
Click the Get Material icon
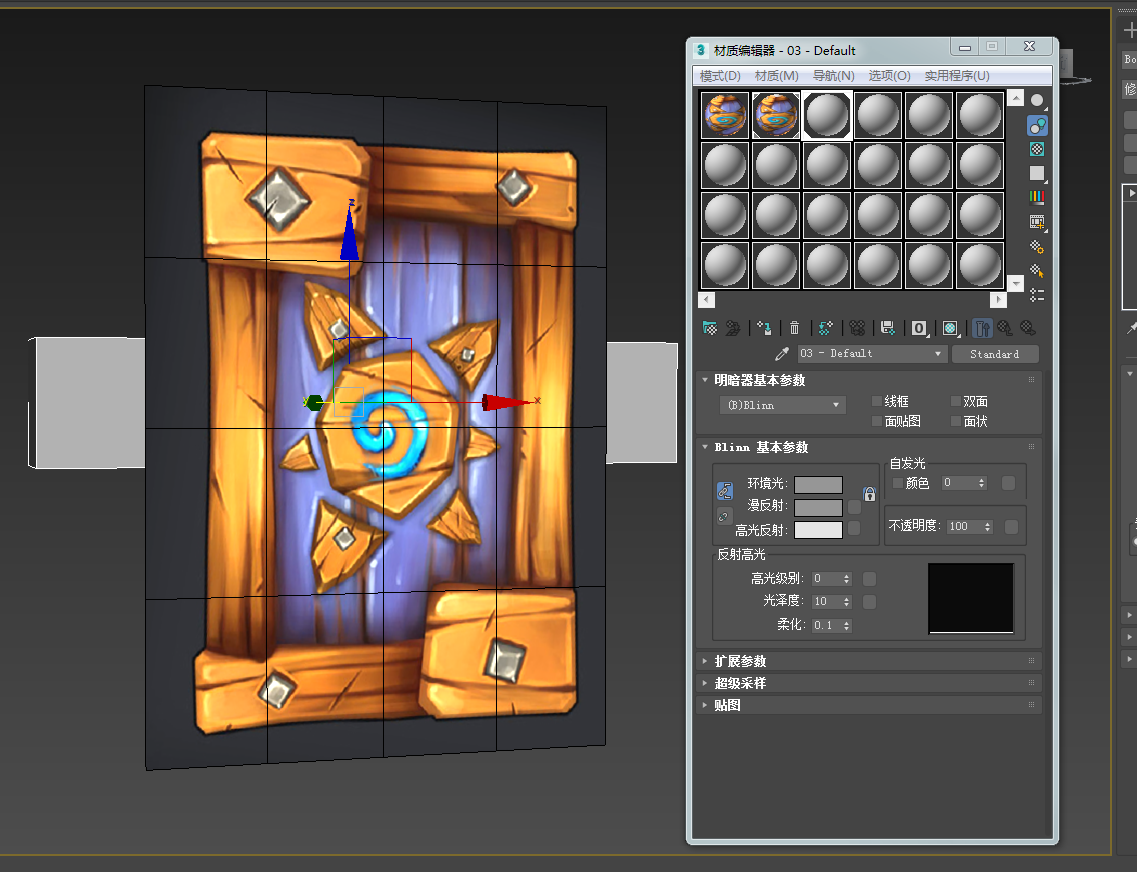(x=710, y=328)
